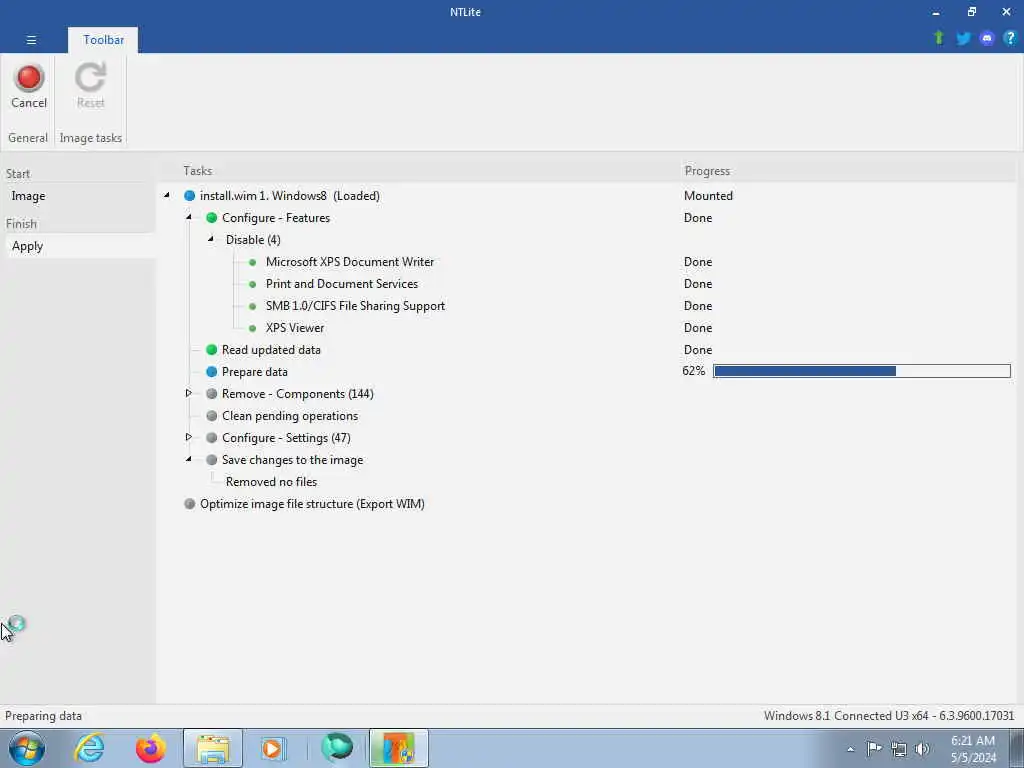Select SMB 1.0/CIFS File Sharing Support
Viewport: 1024px width, 768px height.
pyautogui.click(x=355, y=306)
